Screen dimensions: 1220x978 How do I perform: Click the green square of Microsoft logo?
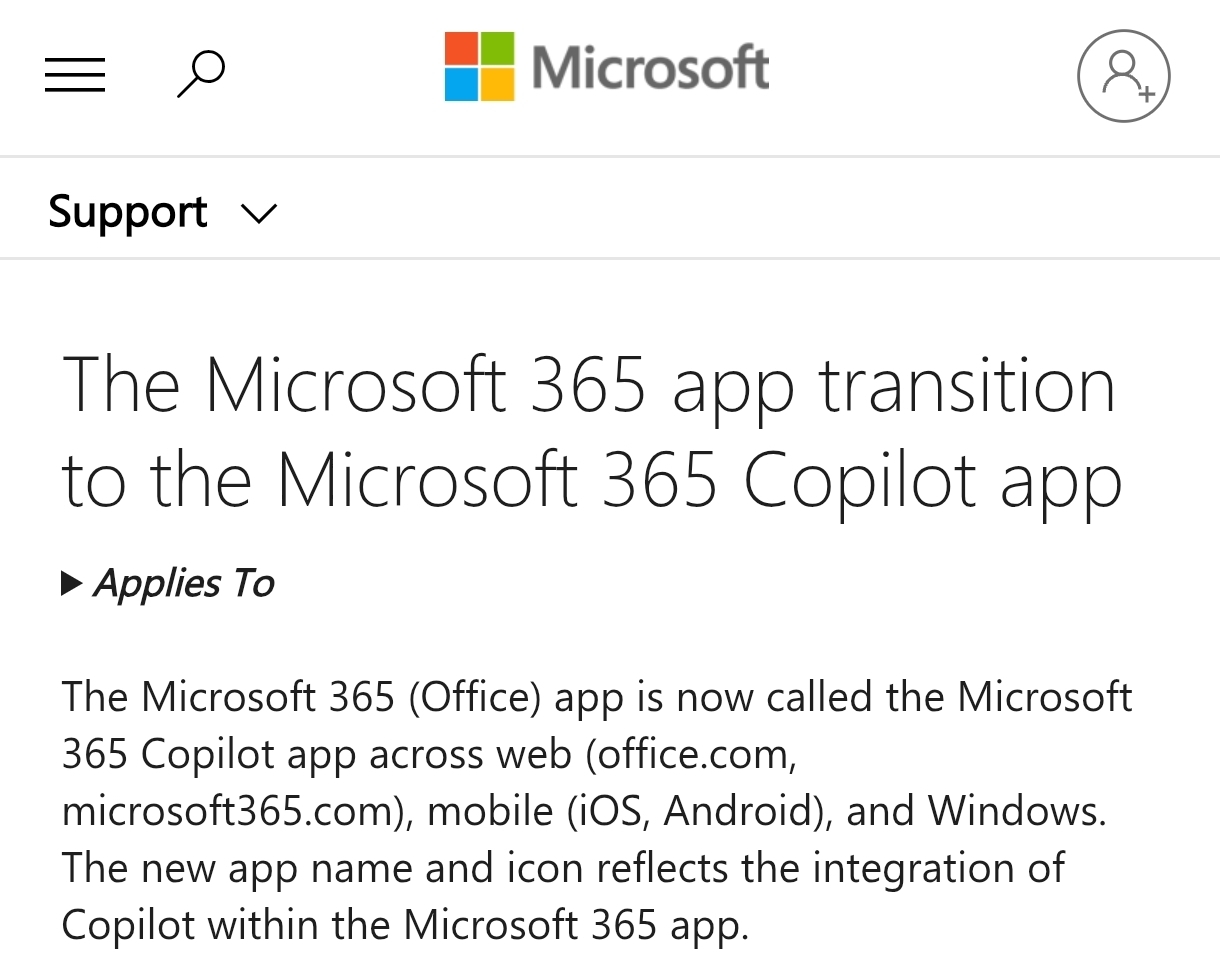498,49
